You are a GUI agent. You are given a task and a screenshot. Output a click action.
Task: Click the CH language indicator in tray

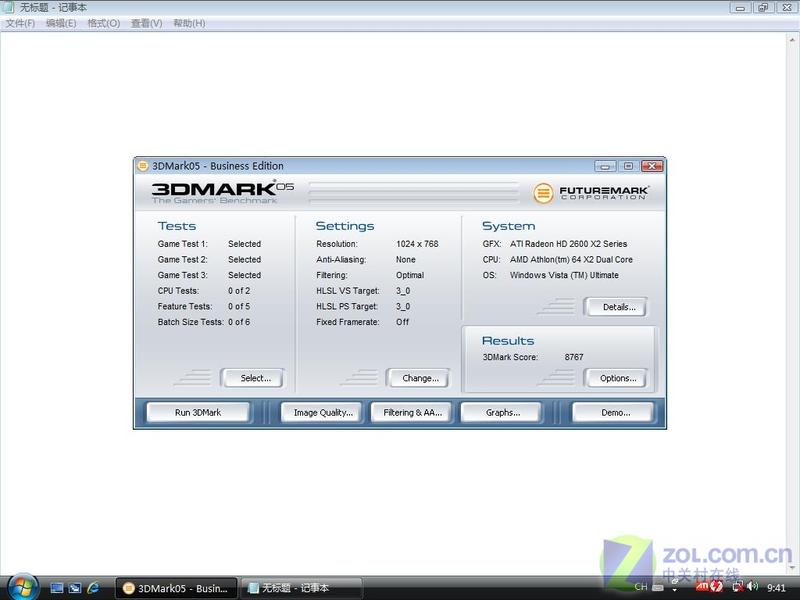click(x=641, y=587)
